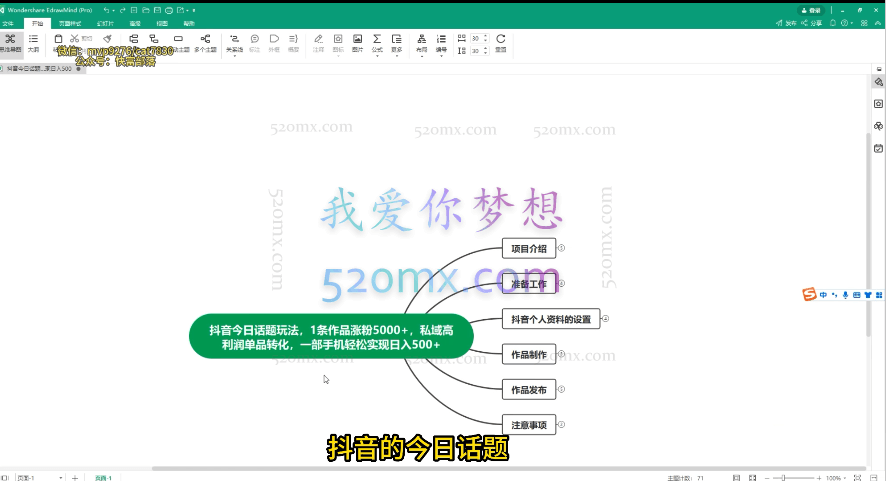Screen dimensions: 886x481
Task: Insert a Picture (图片)
Action: pyautogui.click(x=358, y=43)
